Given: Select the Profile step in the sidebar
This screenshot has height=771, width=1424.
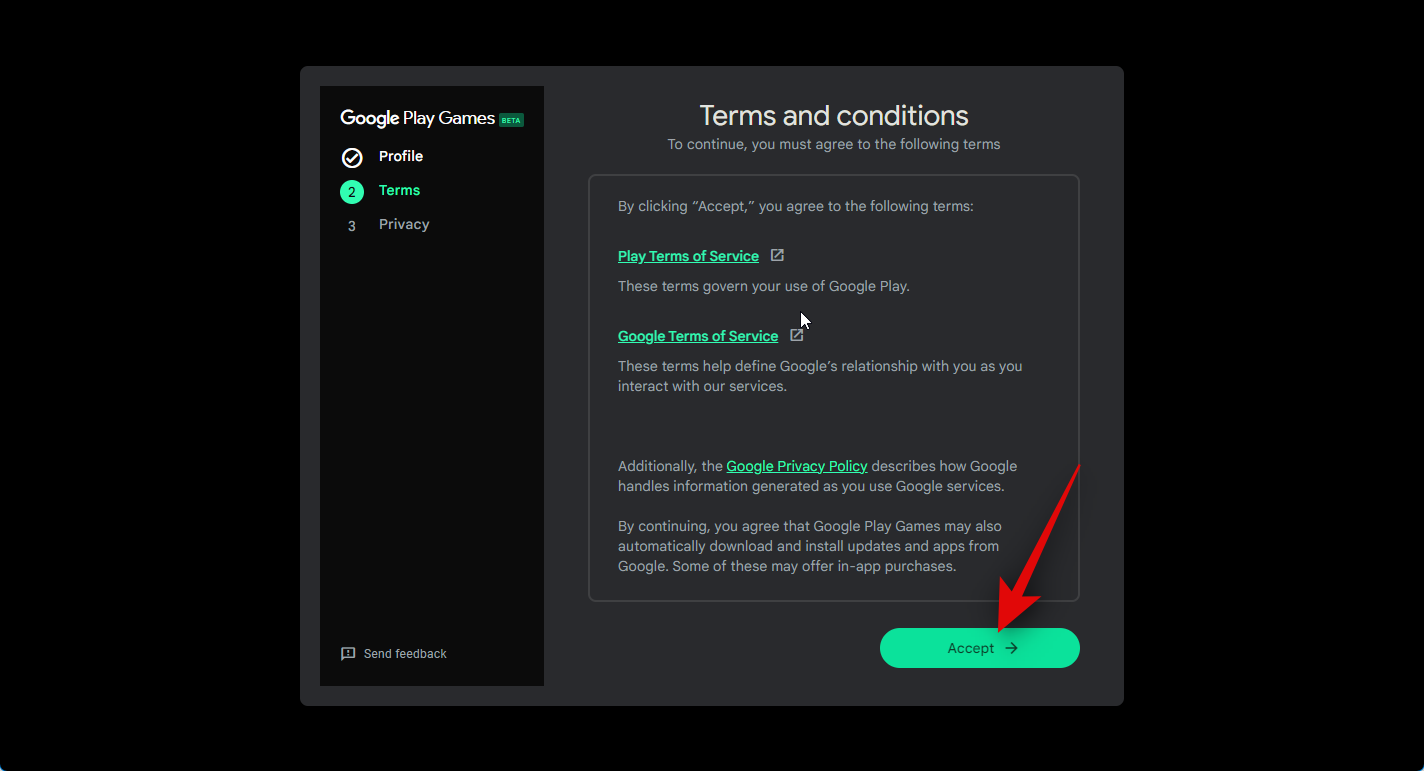Looking at the screenshot, I should coord(400,156).
